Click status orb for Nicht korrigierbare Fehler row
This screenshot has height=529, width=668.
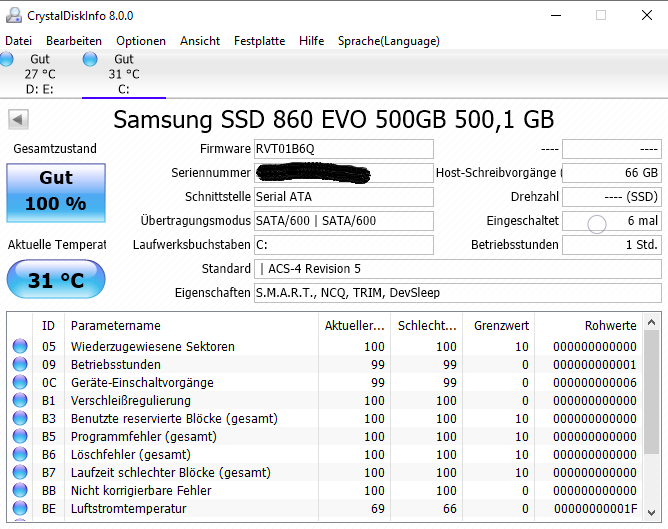coord(20,490)
